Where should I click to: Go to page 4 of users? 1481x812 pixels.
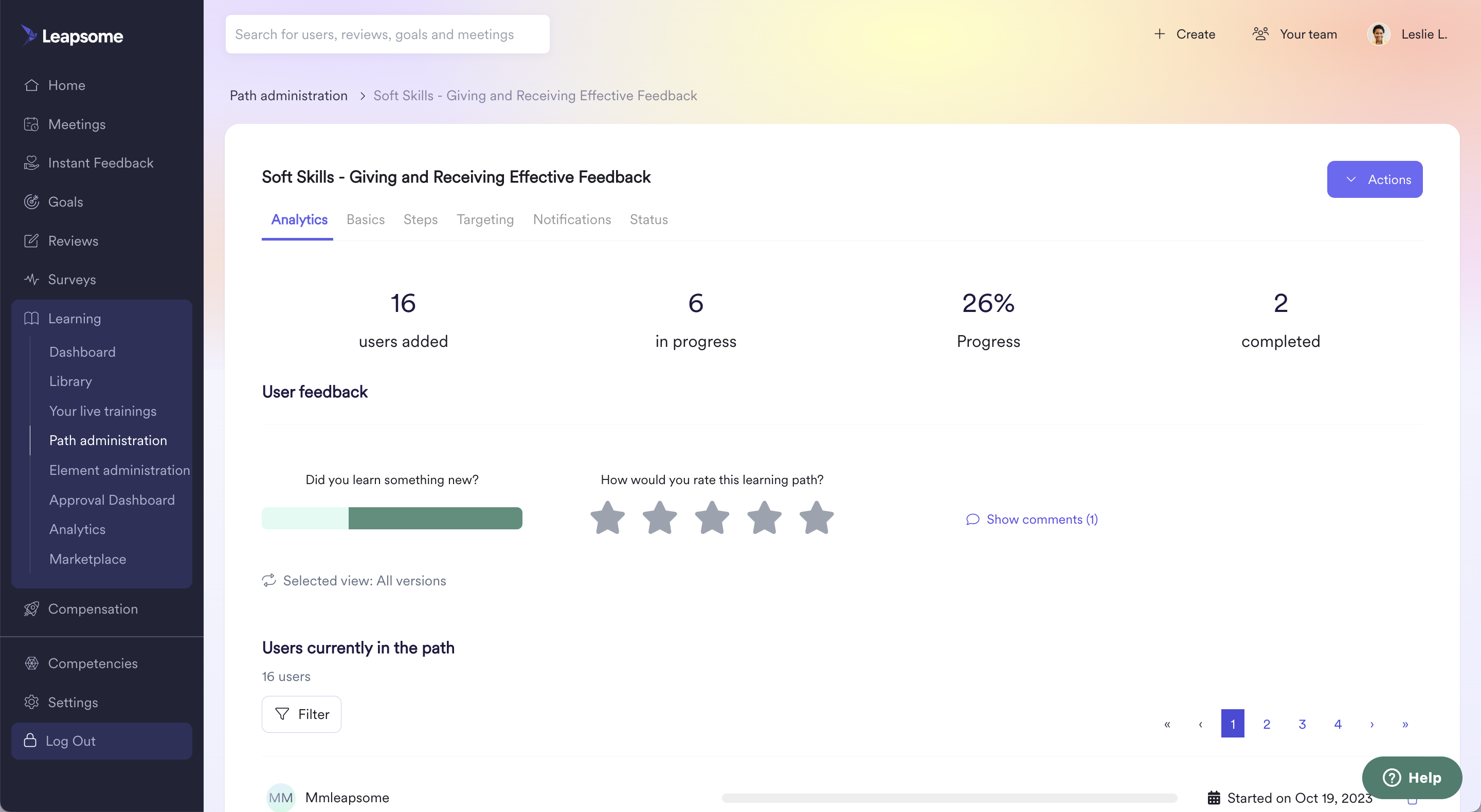tap(1338, 724)
